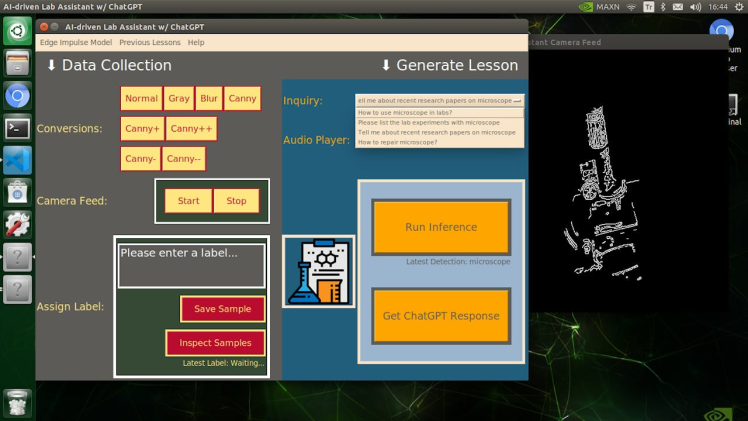This screenshot has height=421, width=748.
Task: Click the Run Inference button
Action: tap(441, 227)
